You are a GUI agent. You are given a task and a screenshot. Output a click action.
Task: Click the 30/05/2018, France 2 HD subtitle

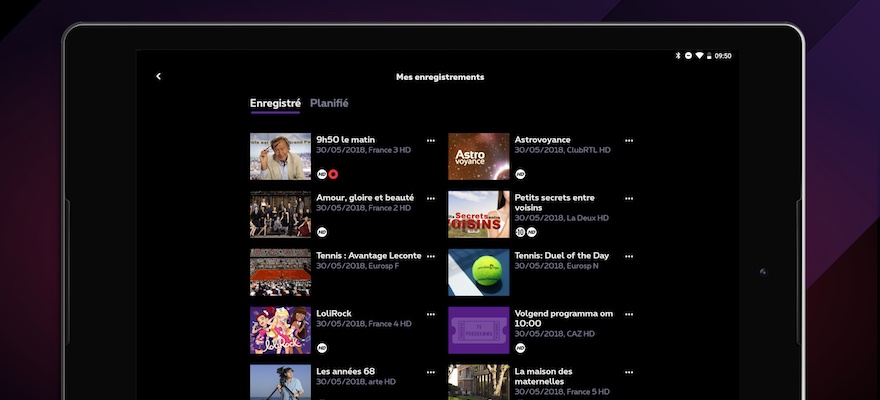(364, 208)
